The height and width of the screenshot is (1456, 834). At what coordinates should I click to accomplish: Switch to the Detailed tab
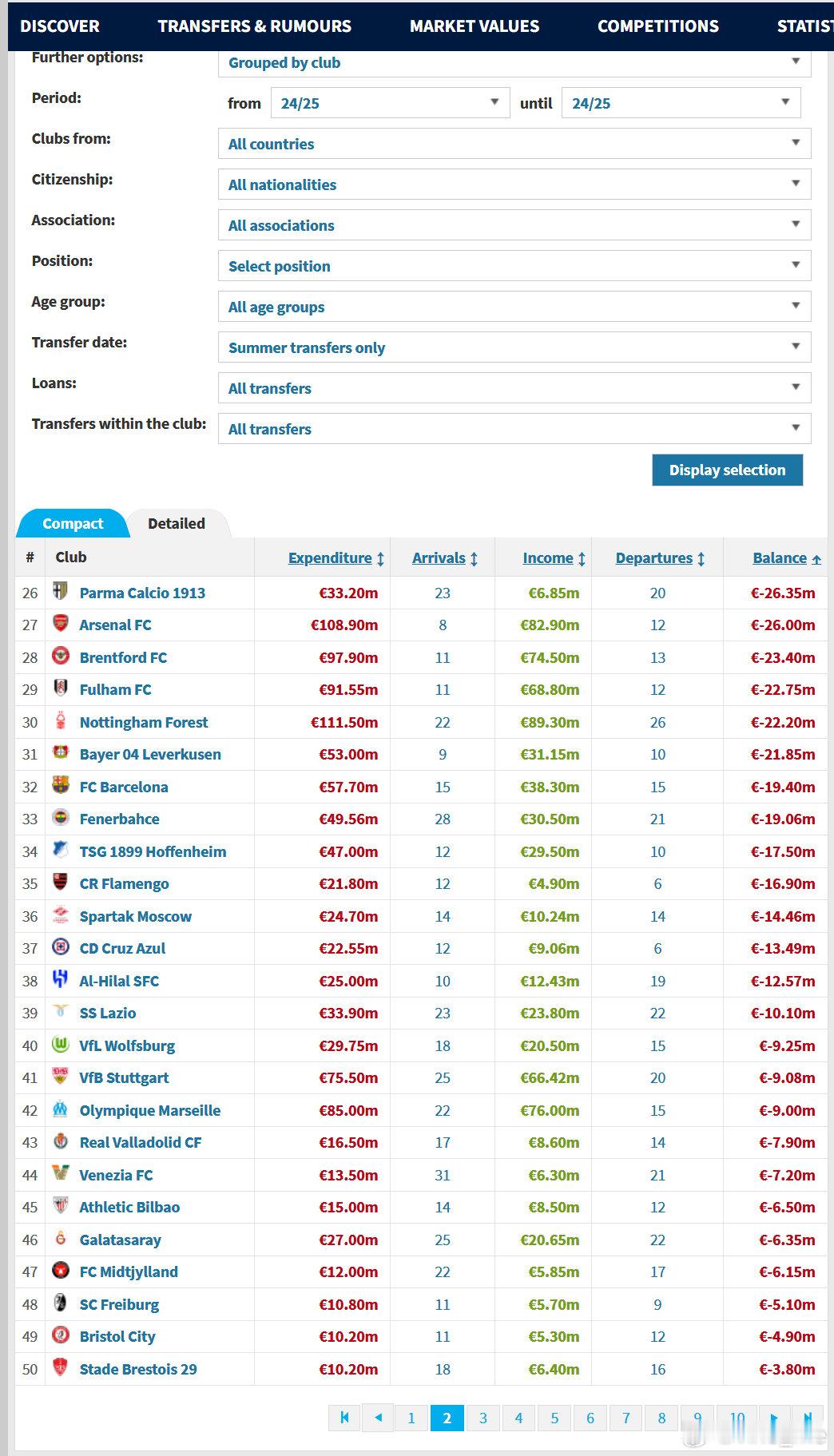(x=177, y=523)
